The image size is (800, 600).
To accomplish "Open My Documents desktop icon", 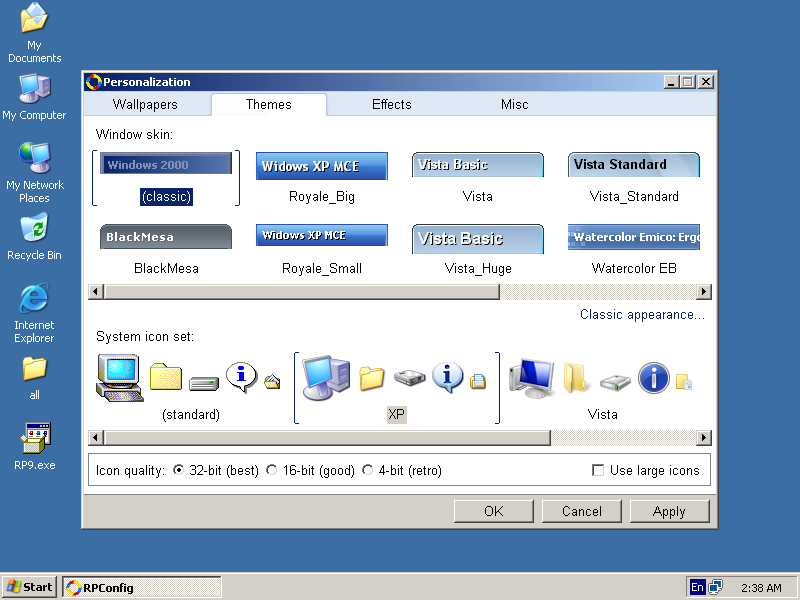I will pos(34,33).
